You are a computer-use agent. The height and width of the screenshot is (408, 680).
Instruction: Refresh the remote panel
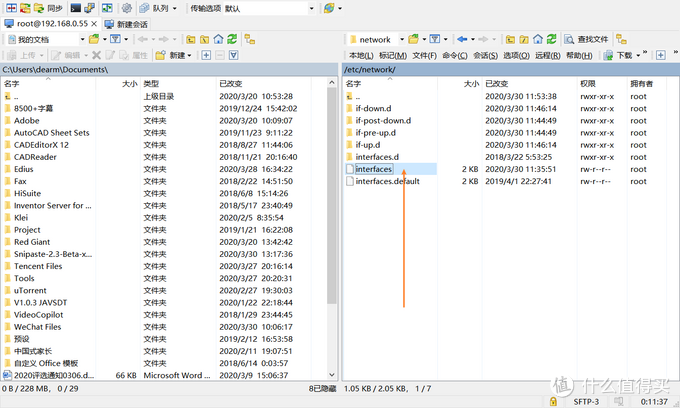(x=552, y=39)
